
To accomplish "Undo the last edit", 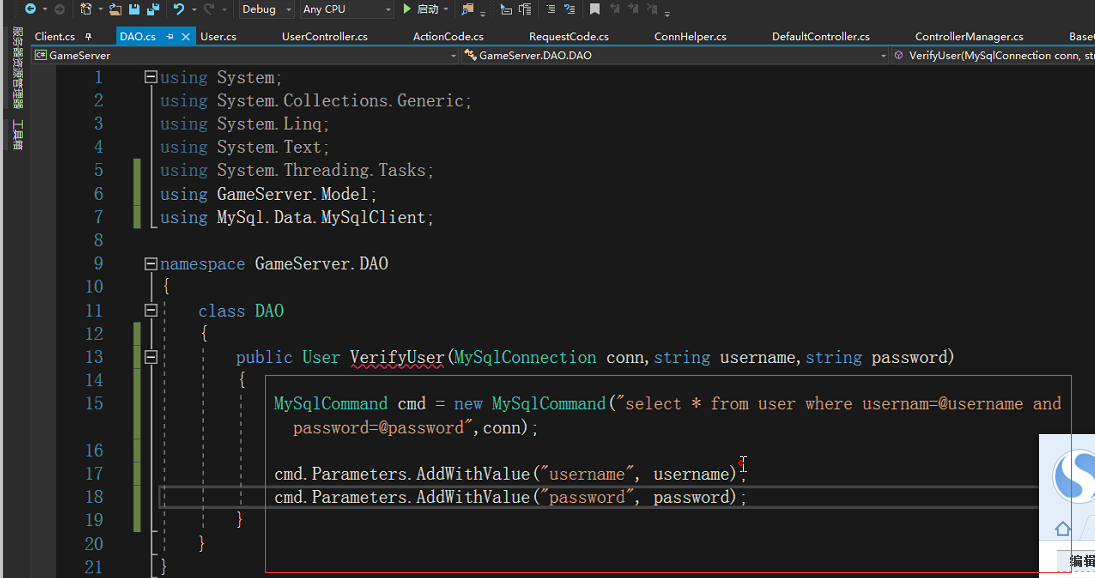I will pos(179,9).
